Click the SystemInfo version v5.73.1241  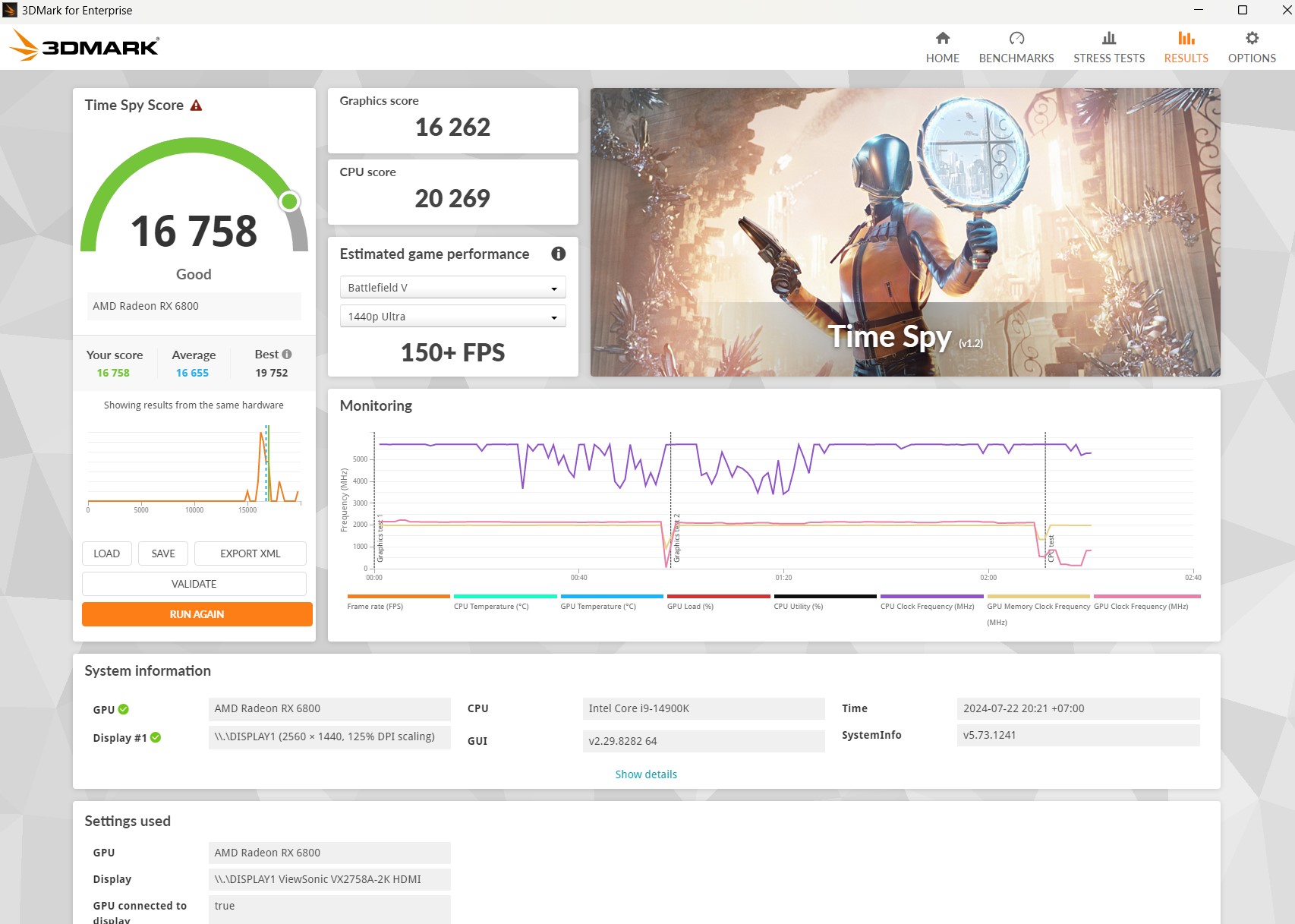1078,735
